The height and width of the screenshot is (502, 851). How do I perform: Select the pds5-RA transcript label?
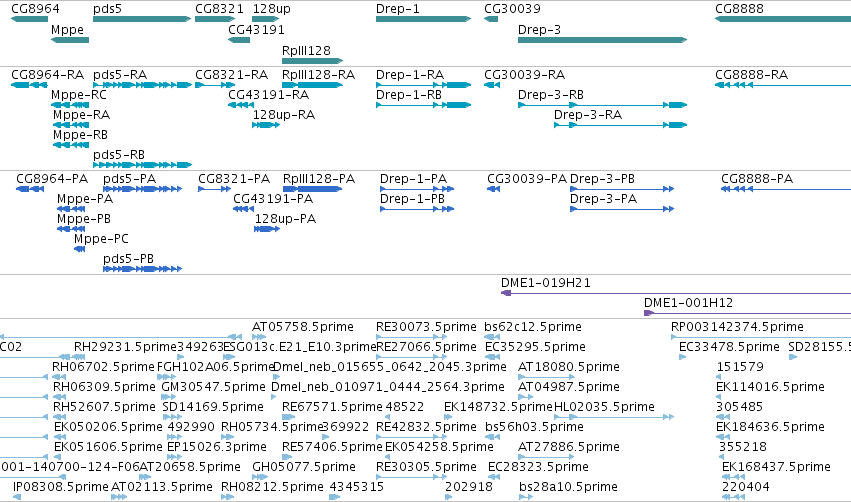tap(120, 74)
